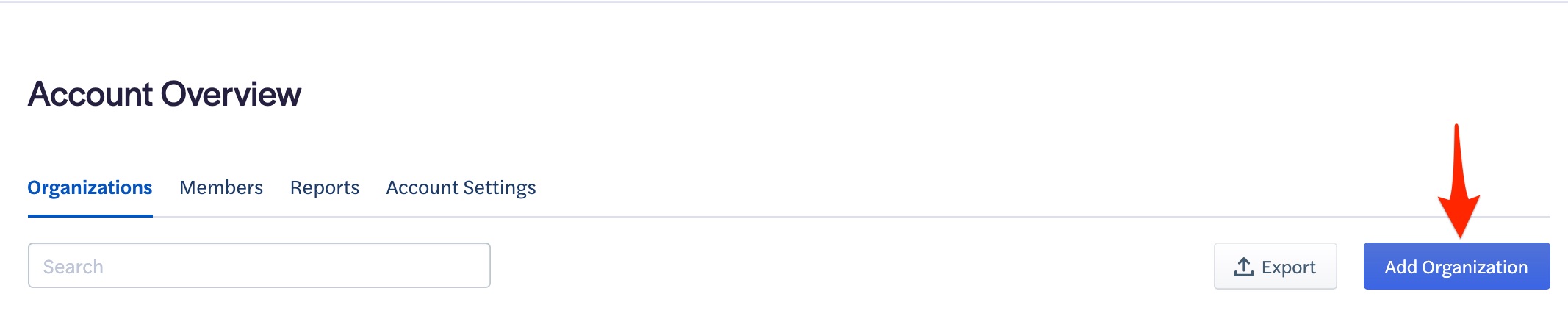
Task: Click the red arrow annotation
Action: [1459, 181]
